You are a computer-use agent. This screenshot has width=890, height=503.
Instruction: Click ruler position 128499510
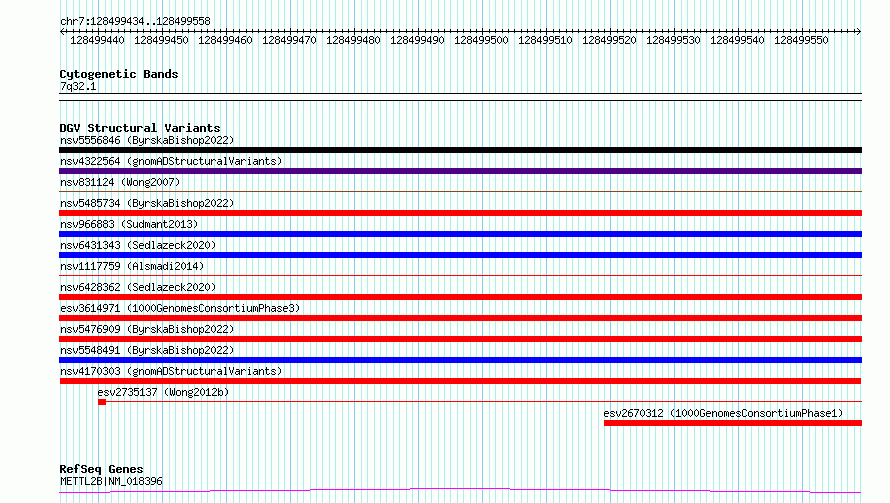click(x=545, y=40)
